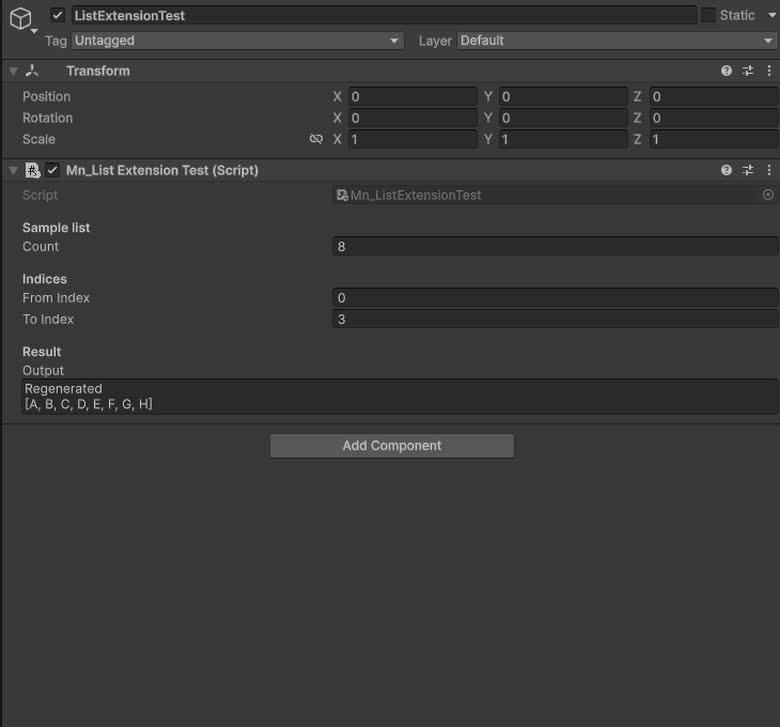
Task: Open script component presets selector
Action: [x=748, y=170]
